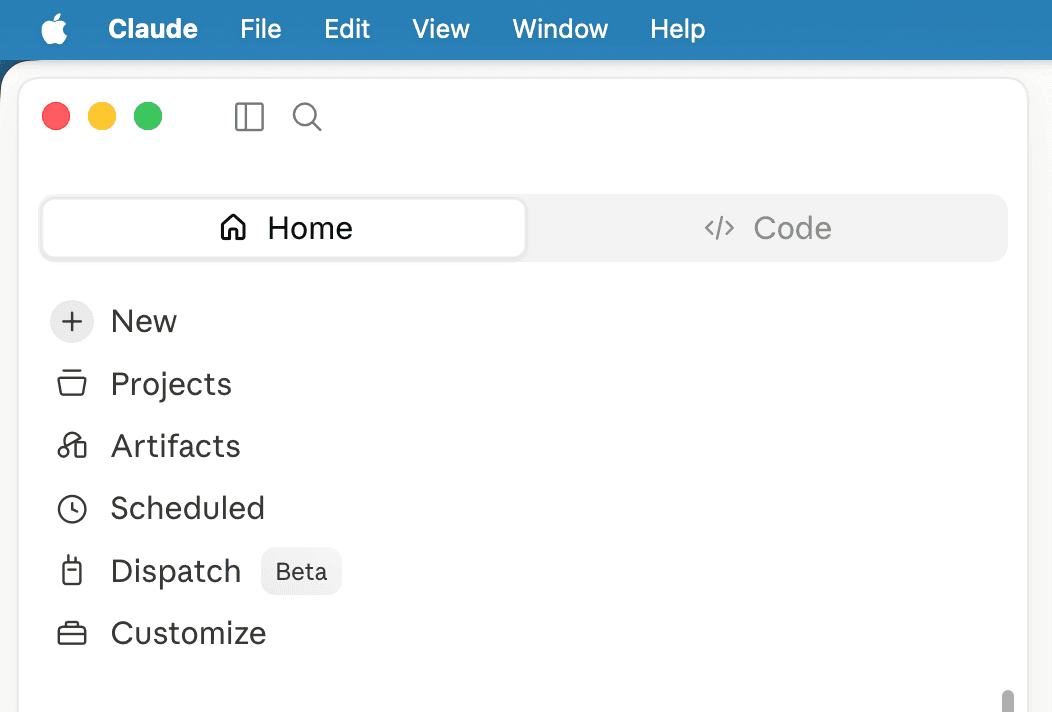The height and width of the screenshot is (712, 1052).
Task: Click the house icon in Home tab
Action: (x=233, y=227)
